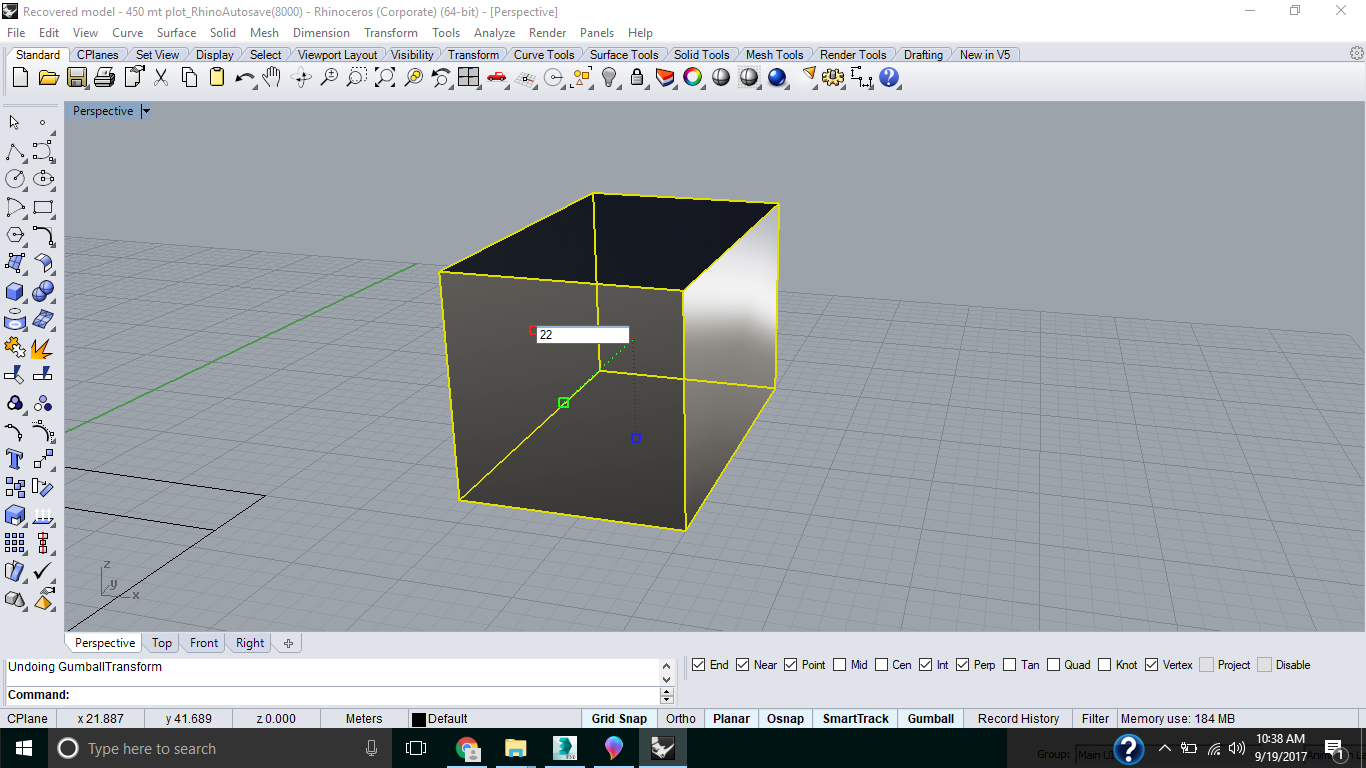Click the Explode tool icon
Image resolution: width=1366 pixels, height=768 pixels.
click(x=43, y=348)
